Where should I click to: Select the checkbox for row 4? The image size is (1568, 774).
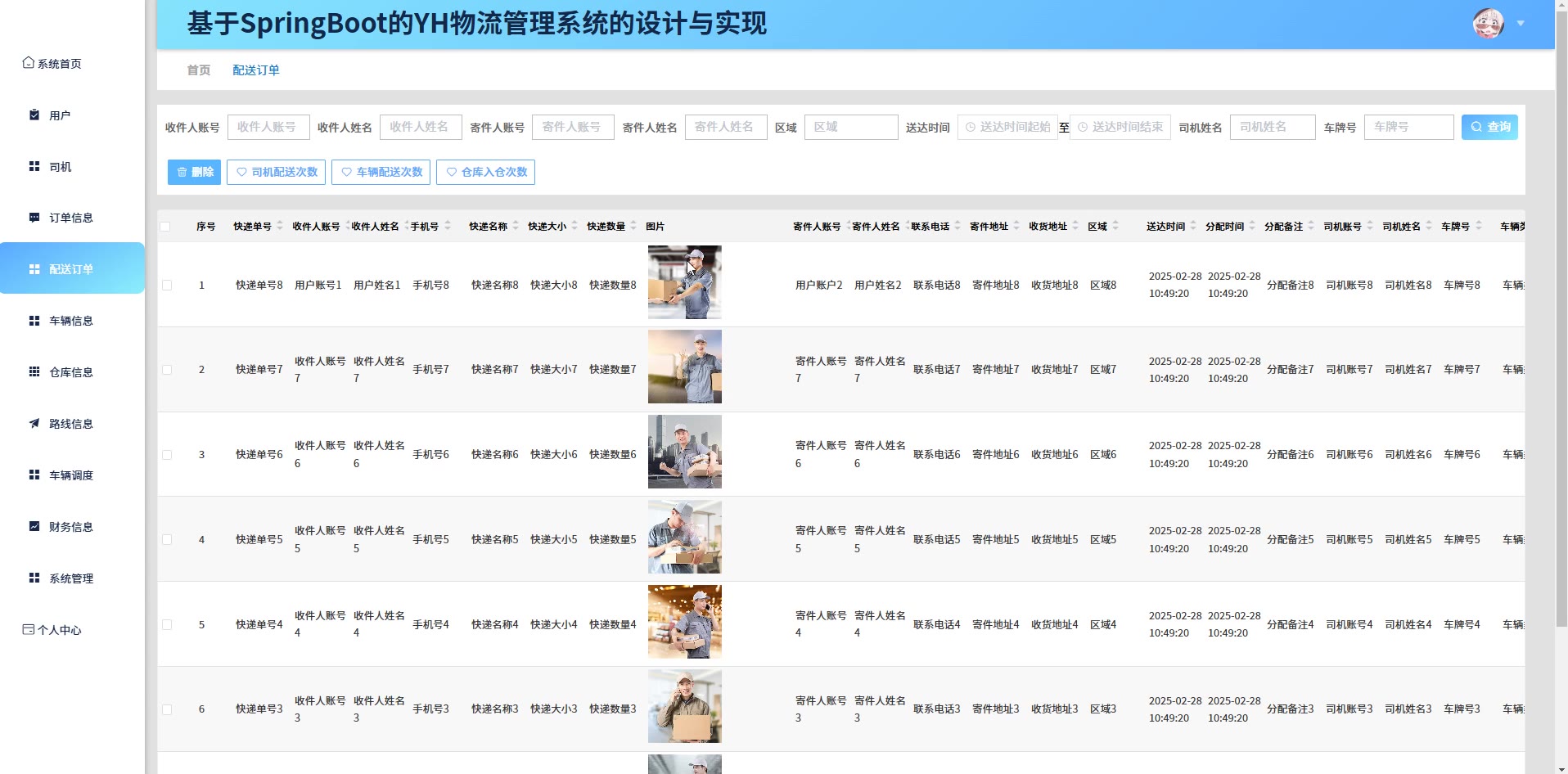tap(167, 540)
